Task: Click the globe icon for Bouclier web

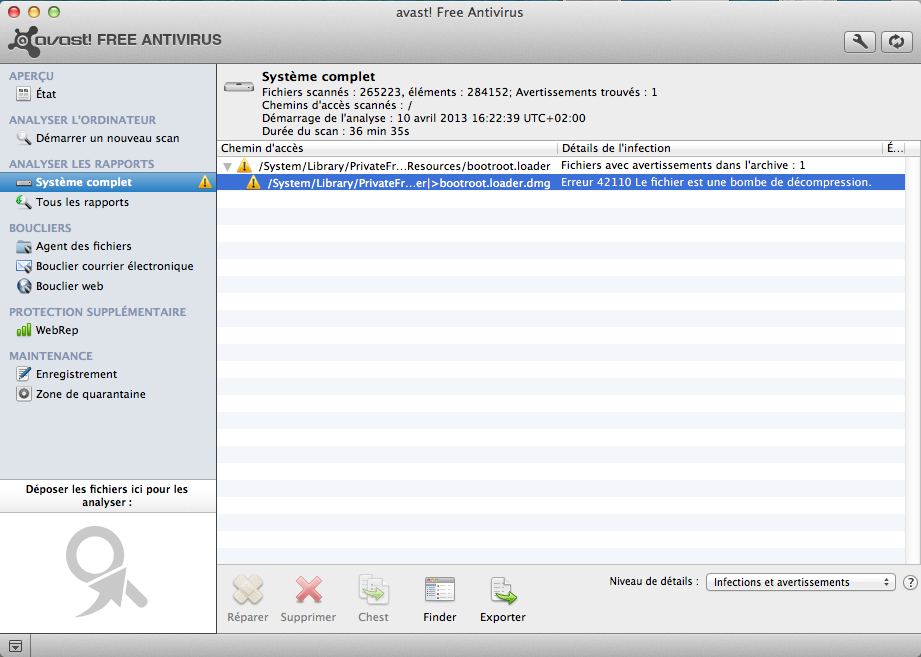Action: [23, 286]
